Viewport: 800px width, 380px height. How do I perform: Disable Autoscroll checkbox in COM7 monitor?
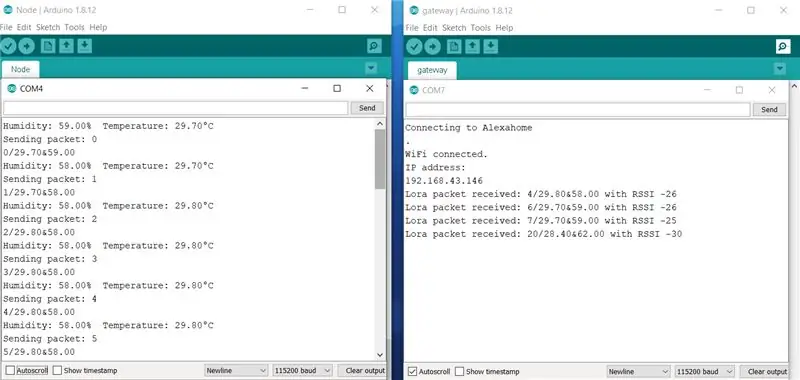pos(413,371)
